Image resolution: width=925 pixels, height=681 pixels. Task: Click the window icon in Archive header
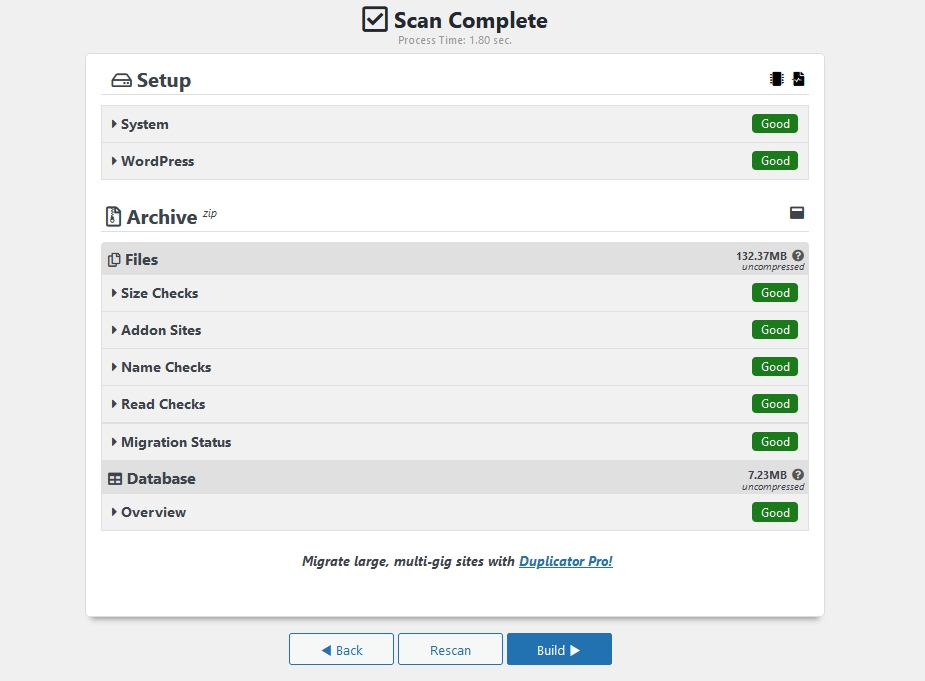797,213
